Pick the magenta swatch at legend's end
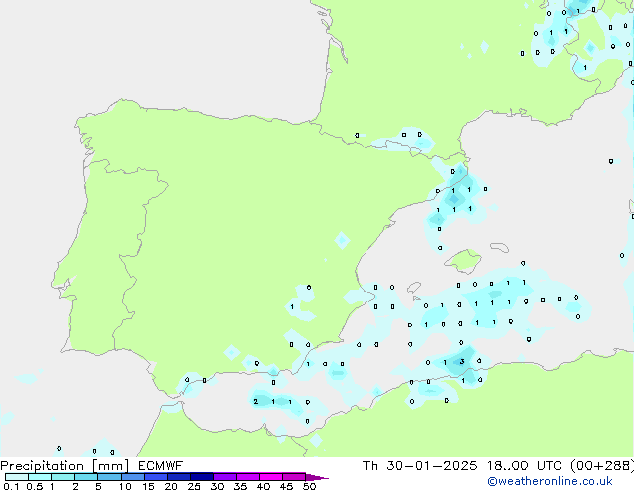This screenshot has height=490, width=634. 294,477
